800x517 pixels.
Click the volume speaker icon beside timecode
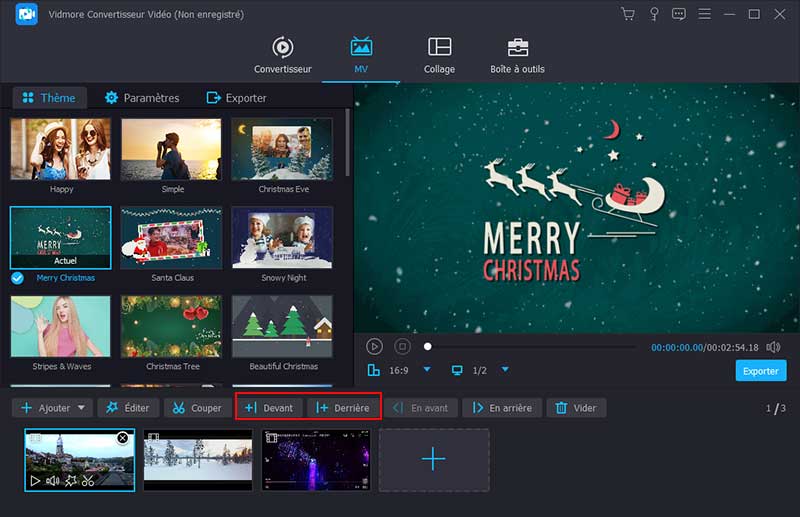click(x=773, y=347)
